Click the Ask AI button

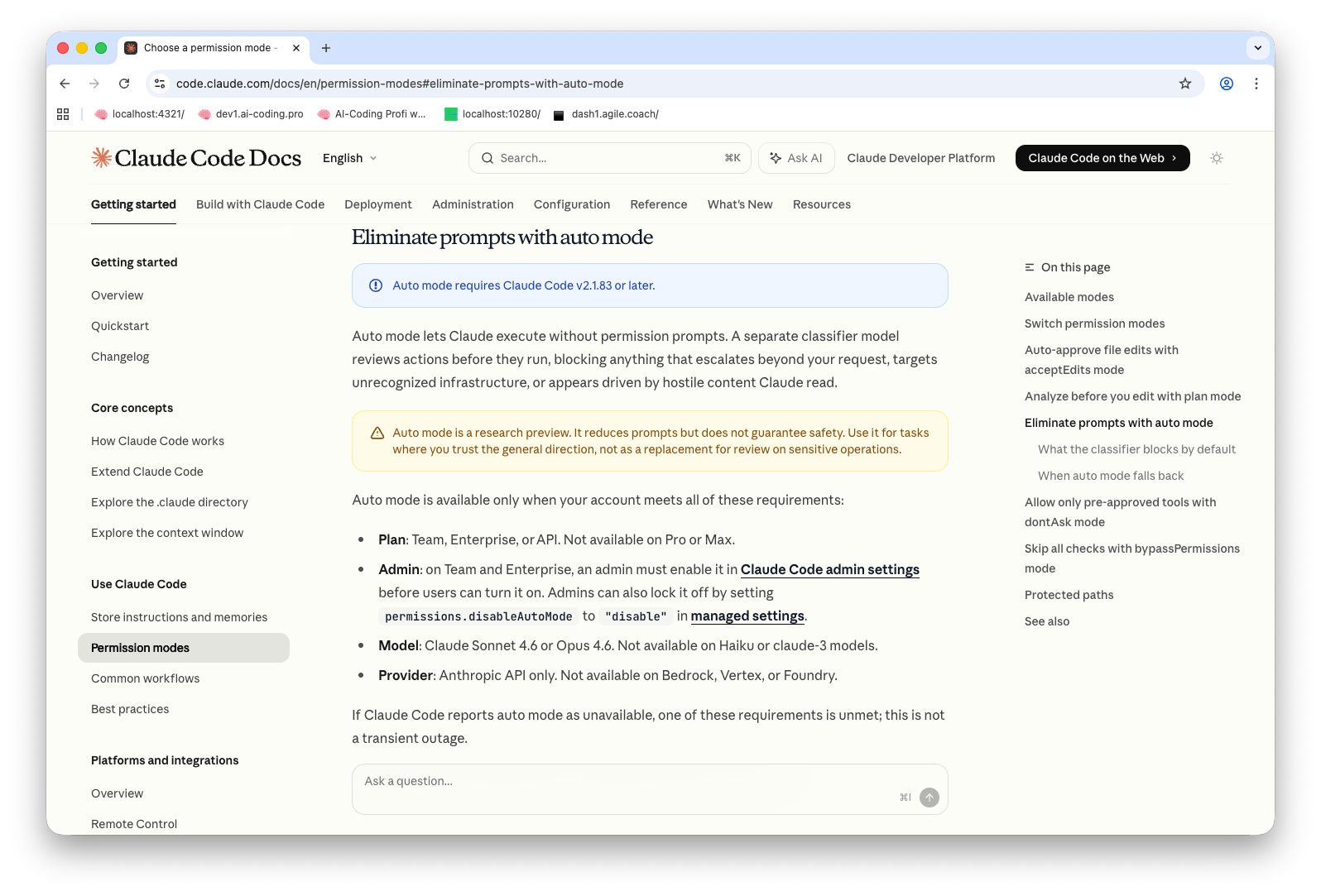pos(795,158)
